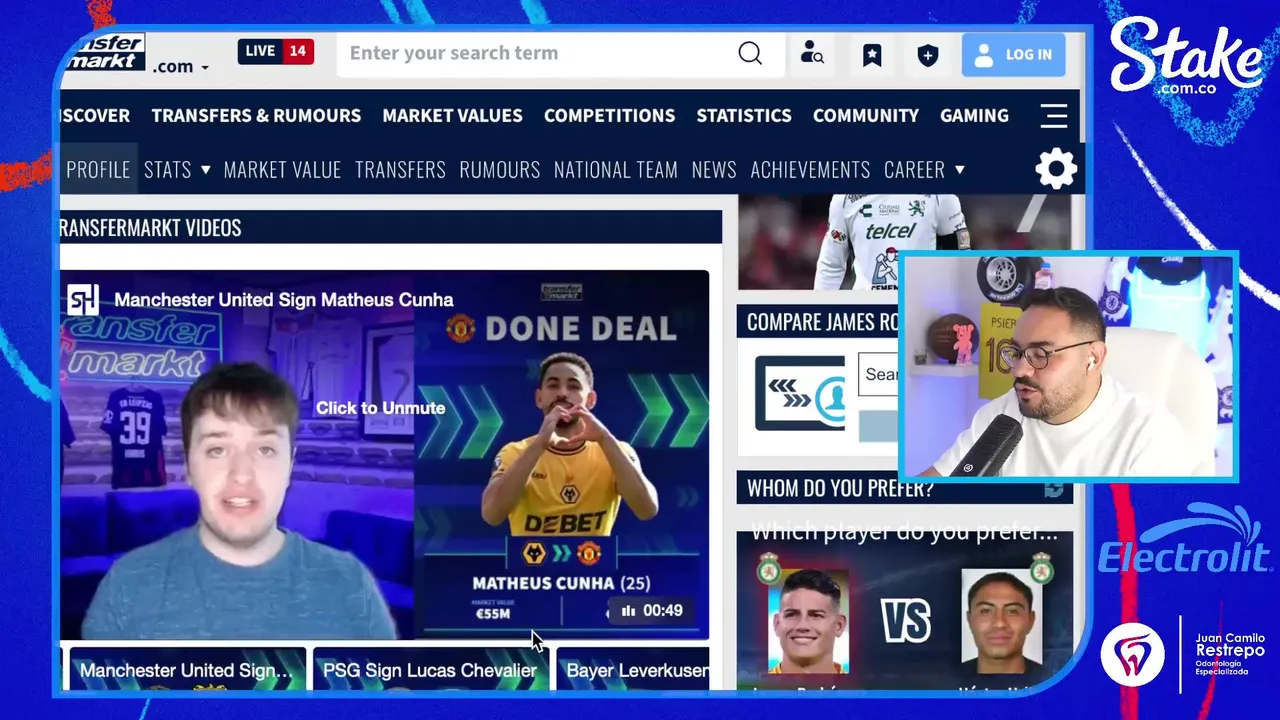This screenshot has width=1280, height=720.
Task: Click the 00:49 video timer badge
Action: (x=651, y=610)
